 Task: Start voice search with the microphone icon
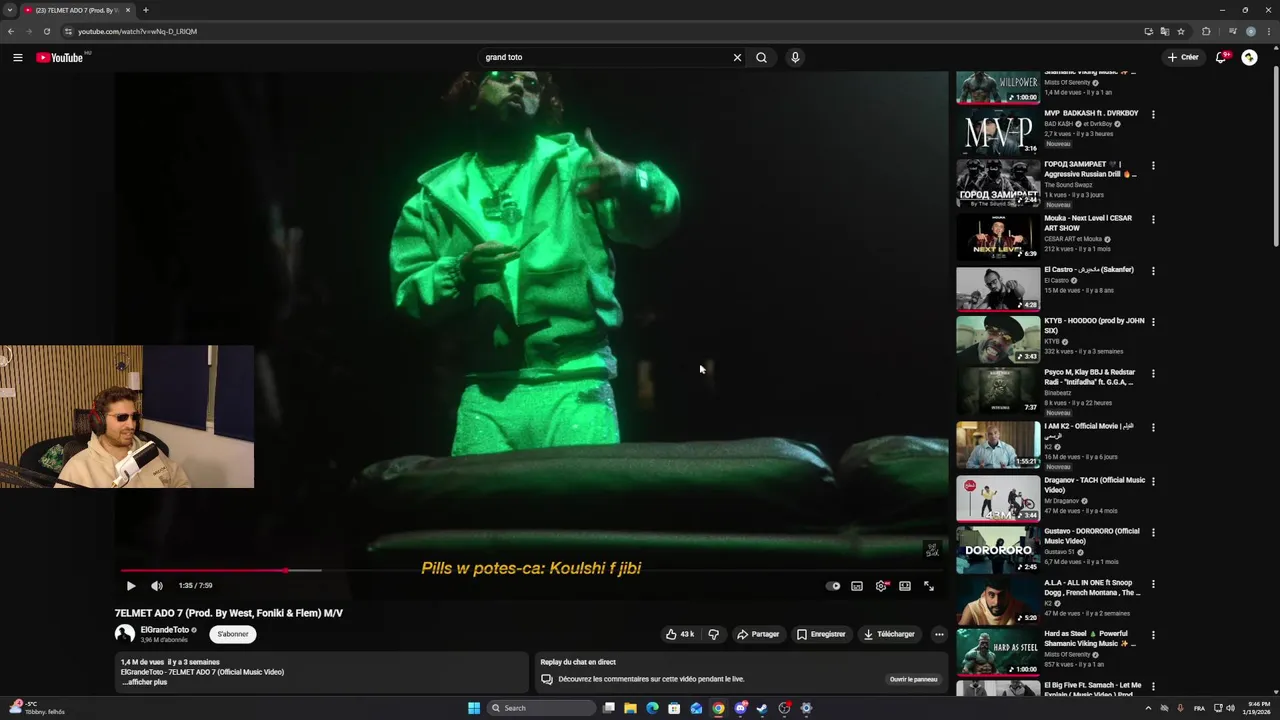click(x=795, y=58)
